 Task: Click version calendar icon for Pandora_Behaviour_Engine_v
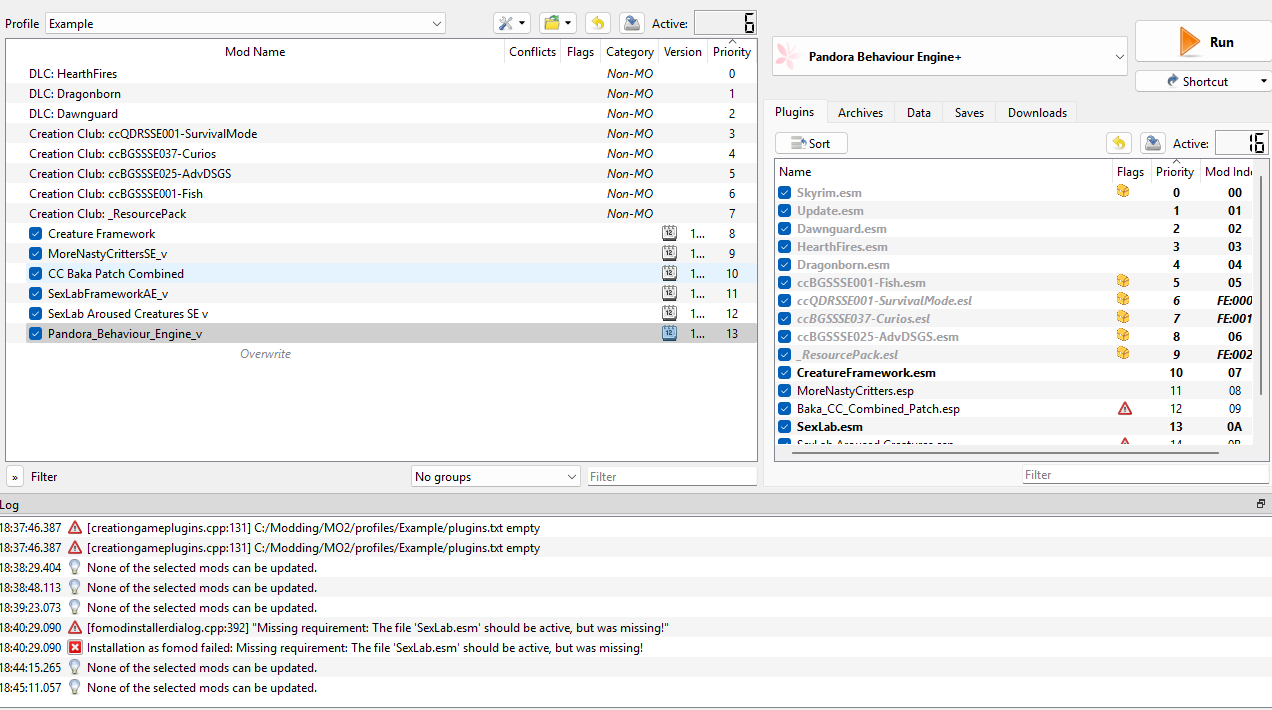click(669, 333)
